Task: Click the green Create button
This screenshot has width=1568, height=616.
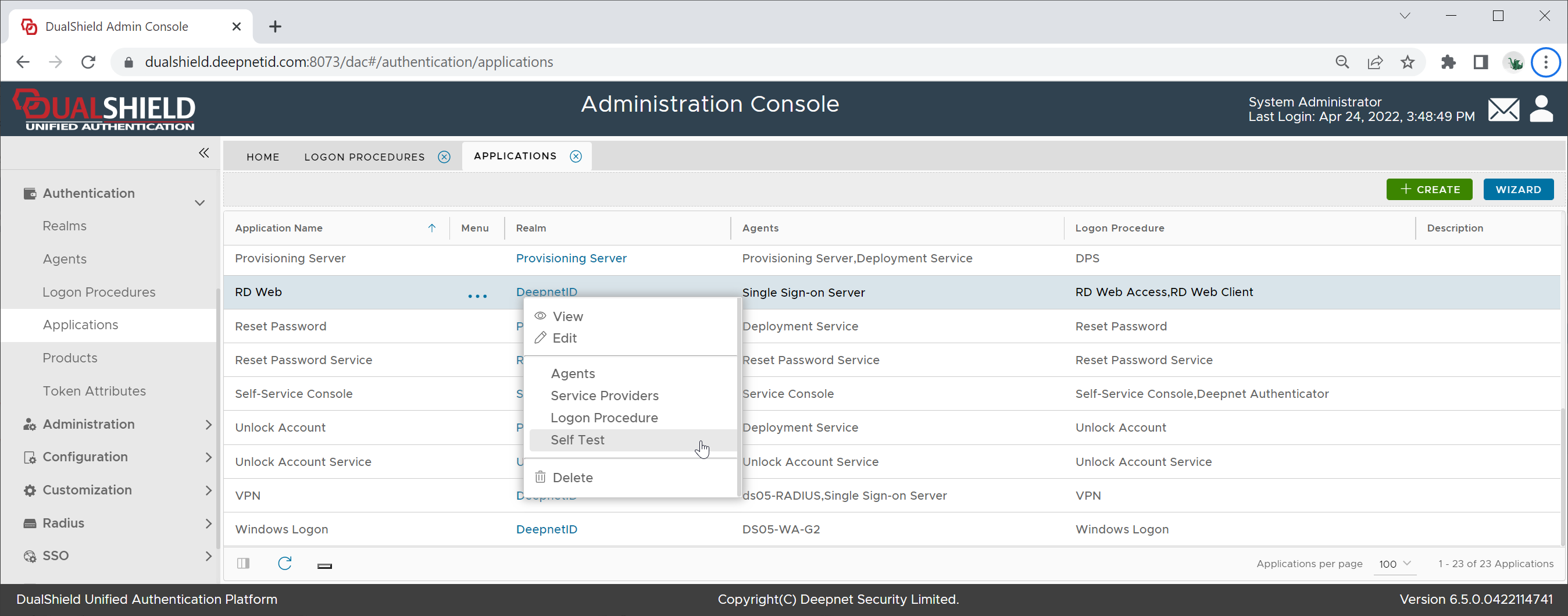Action: coord(1428,190)
